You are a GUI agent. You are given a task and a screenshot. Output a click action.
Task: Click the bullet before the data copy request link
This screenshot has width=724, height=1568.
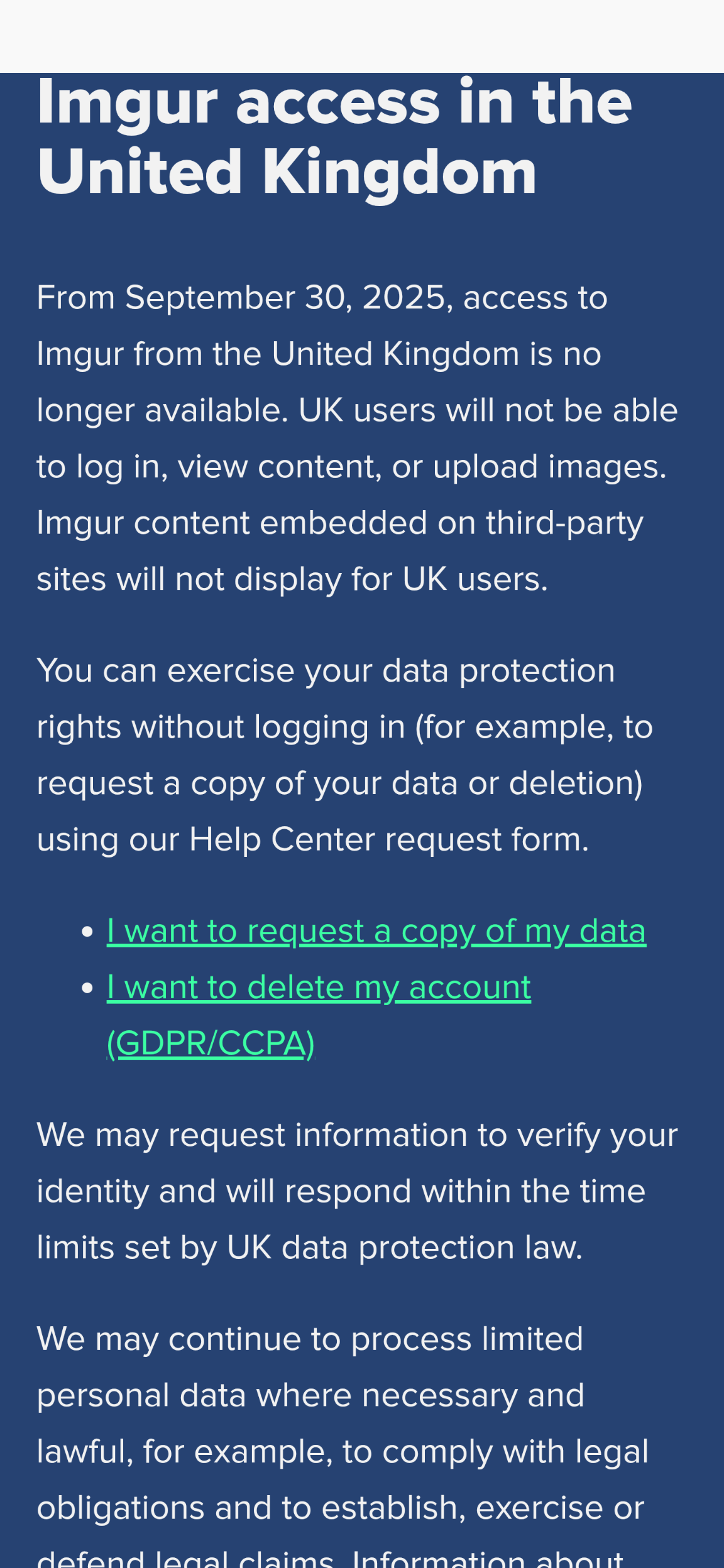pyautogui.click(x=88, y=932)
